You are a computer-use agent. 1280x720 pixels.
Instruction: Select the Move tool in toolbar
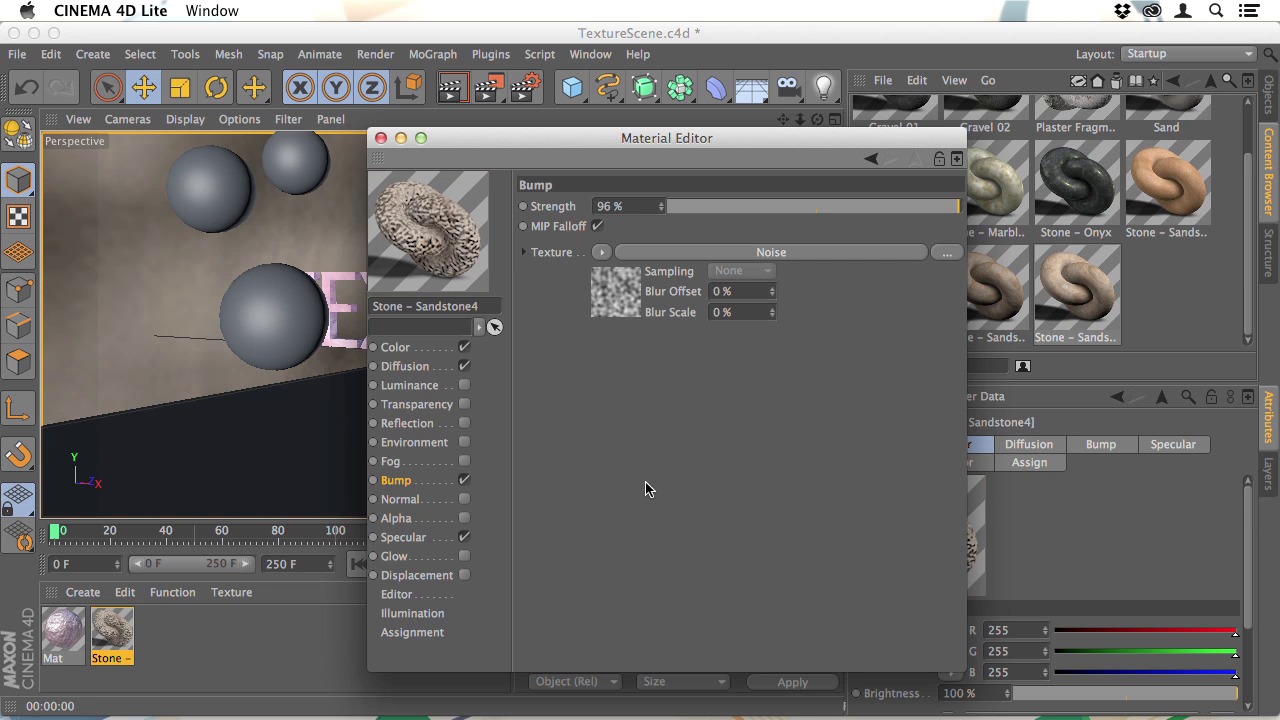[144, 88]
